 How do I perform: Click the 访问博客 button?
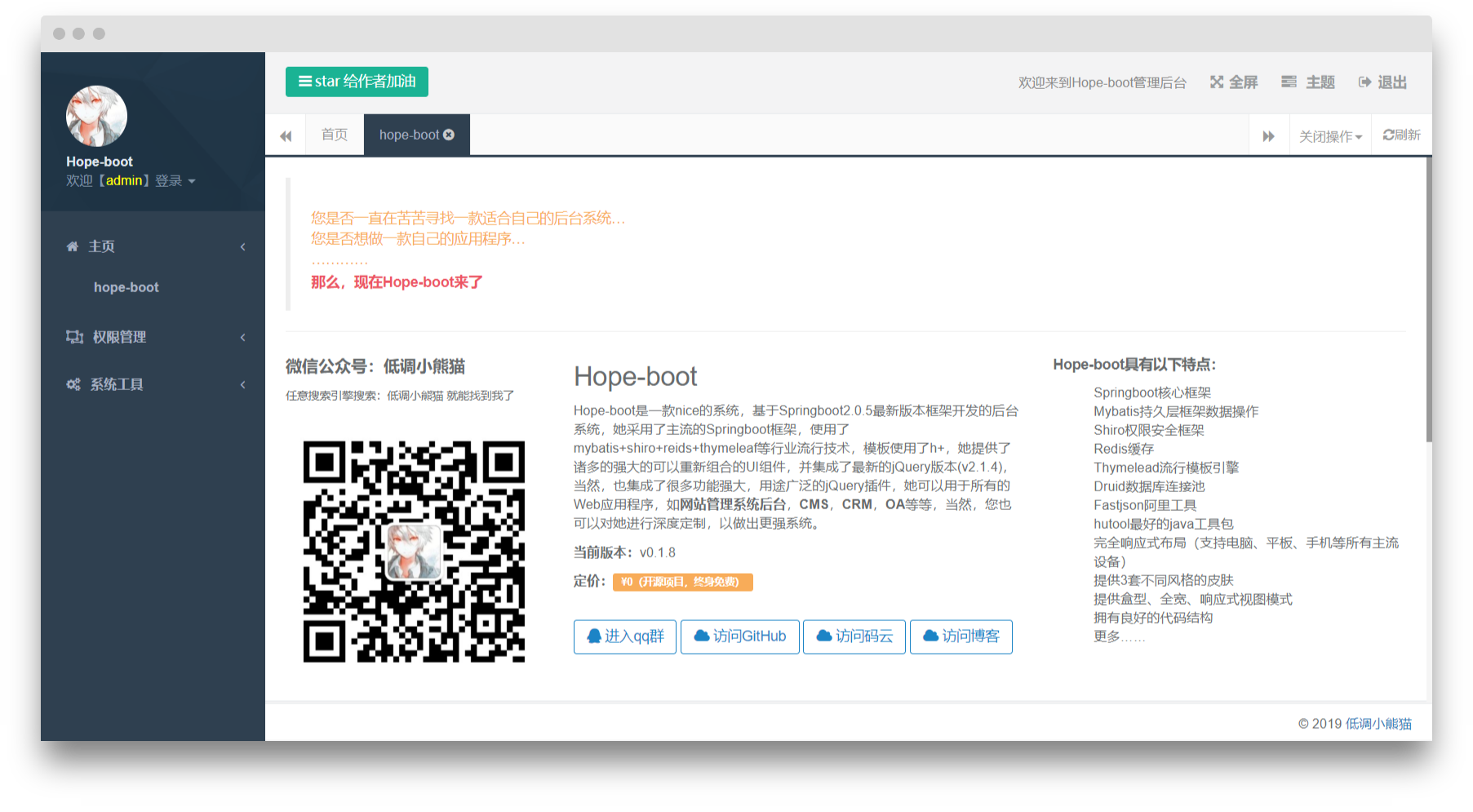coord(961,637)
